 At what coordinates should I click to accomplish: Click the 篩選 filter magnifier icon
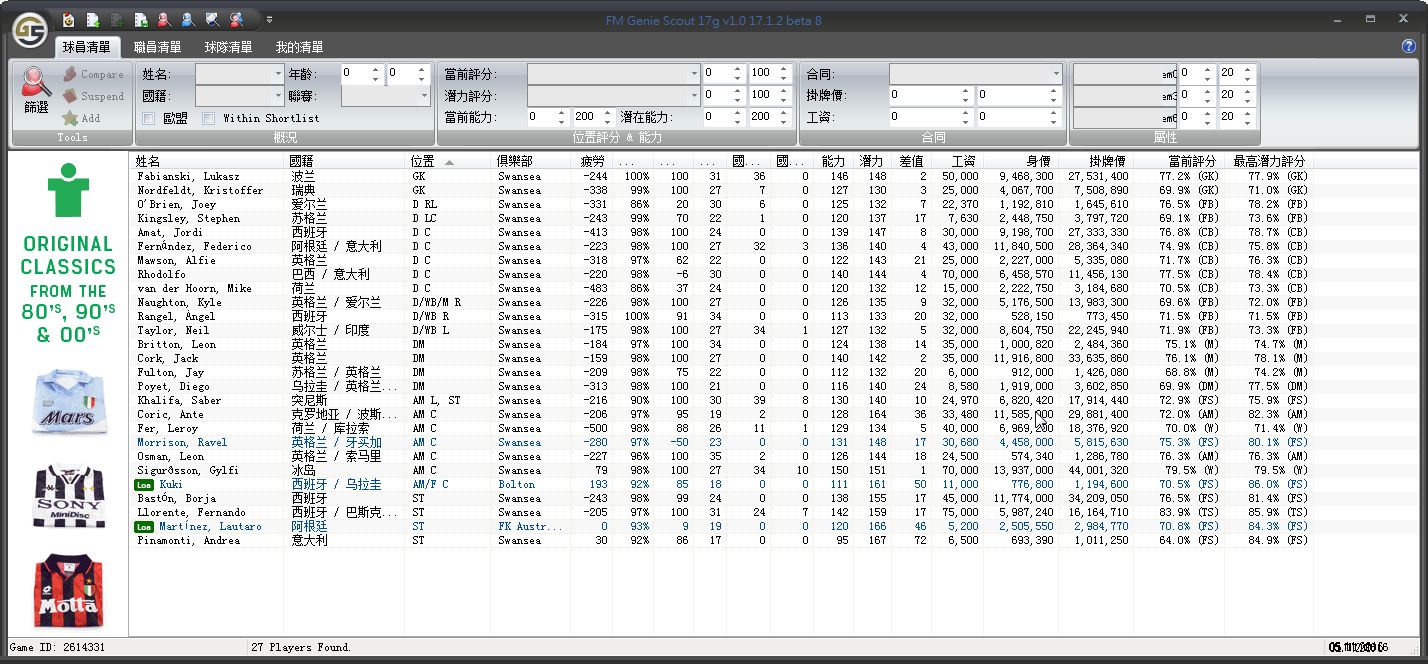pos(36,88)
